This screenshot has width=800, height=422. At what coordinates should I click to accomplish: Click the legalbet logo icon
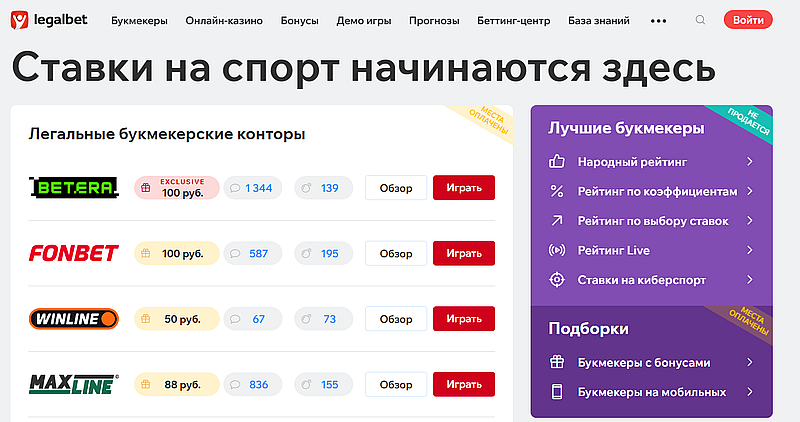[x=19, y=20]
